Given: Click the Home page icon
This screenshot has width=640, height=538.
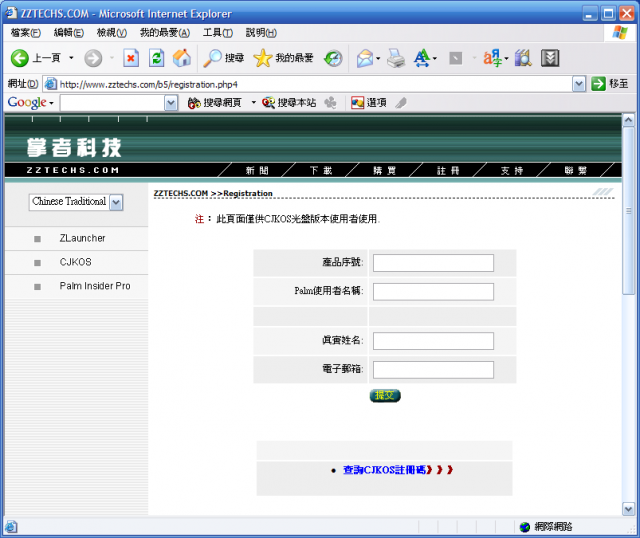Looking at the screenshot, I should tap(182, 58).
